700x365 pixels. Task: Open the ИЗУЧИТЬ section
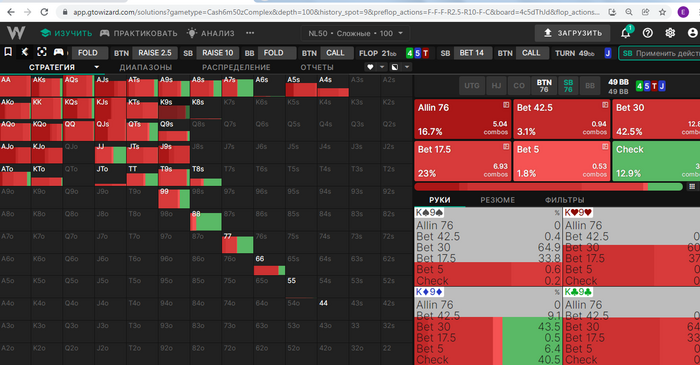coord(66,33)
